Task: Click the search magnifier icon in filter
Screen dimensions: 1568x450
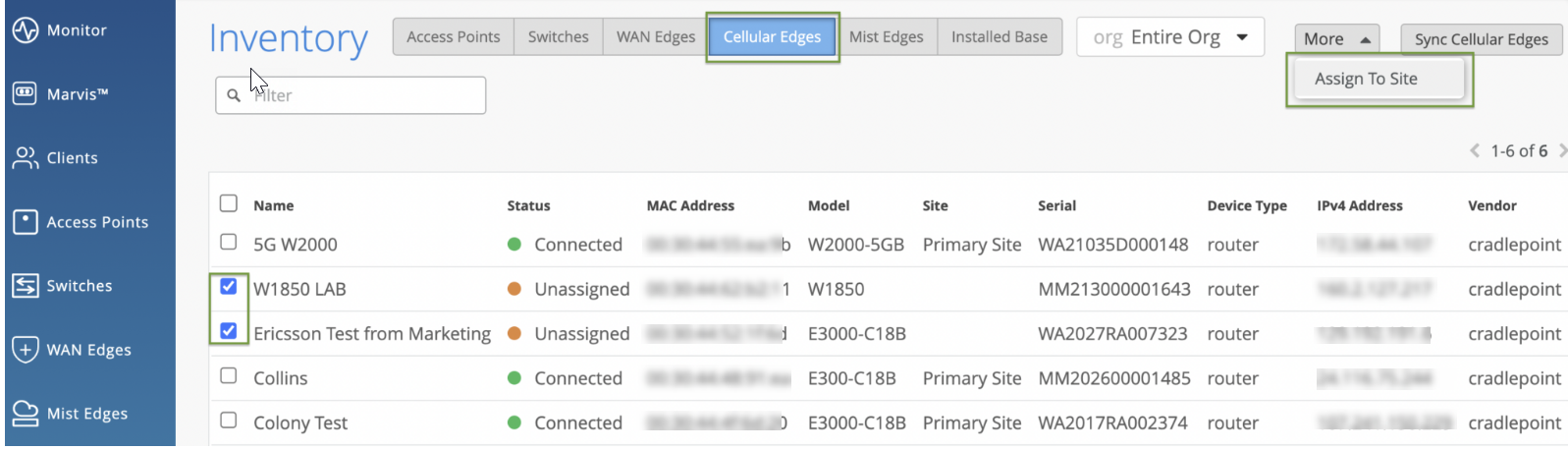Action: (234, 95)
